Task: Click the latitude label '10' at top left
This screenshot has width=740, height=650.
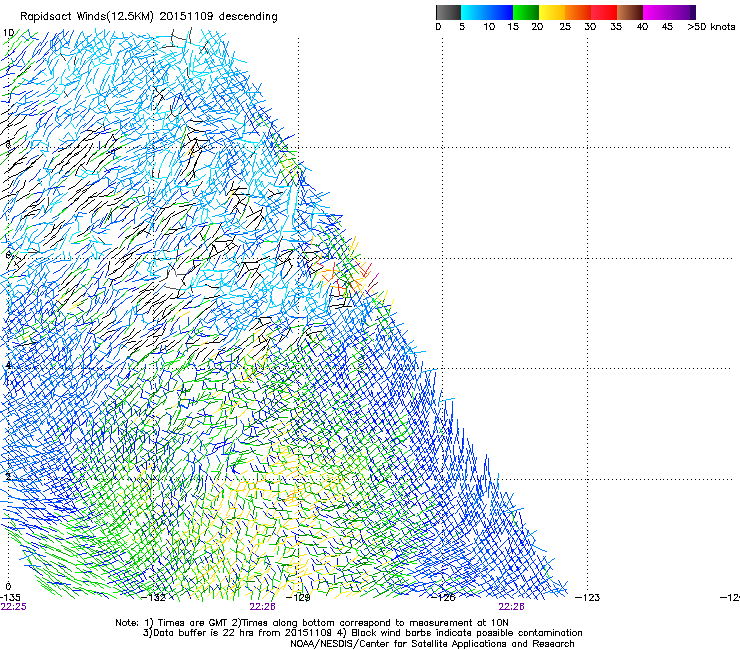Action: pyautogui.click(x=8, y=33)
